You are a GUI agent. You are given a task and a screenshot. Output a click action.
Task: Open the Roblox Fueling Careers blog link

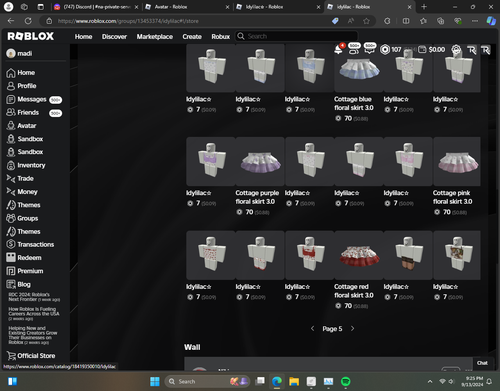tap(34, 314)
